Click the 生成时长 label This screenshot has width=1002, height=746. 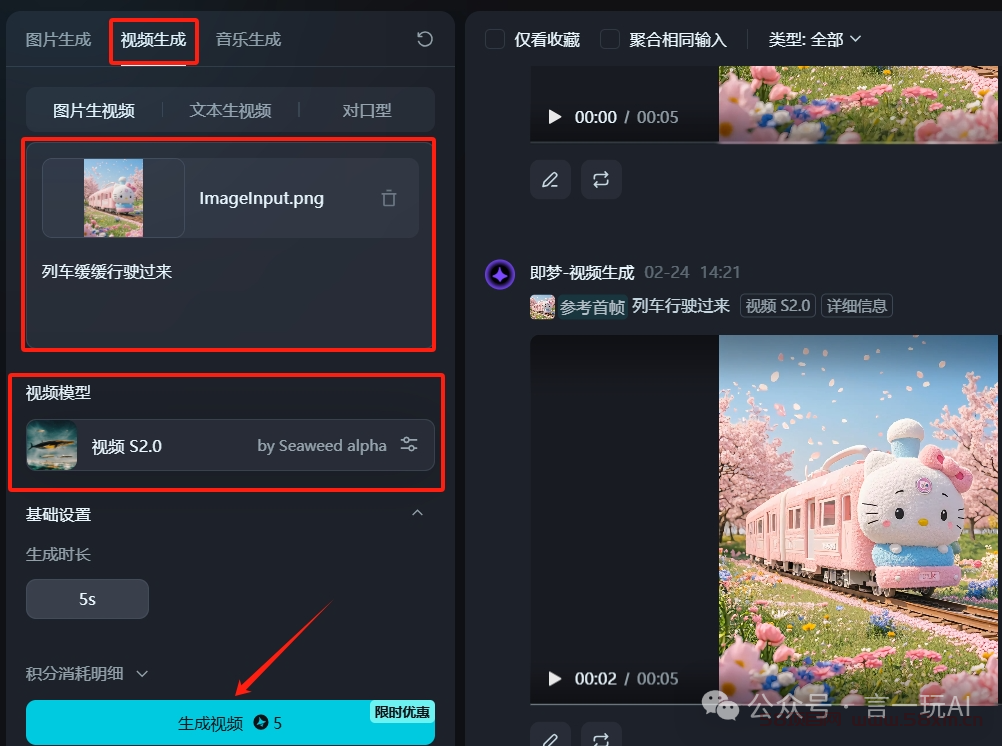pyautogui.click(x=58, y=554)
